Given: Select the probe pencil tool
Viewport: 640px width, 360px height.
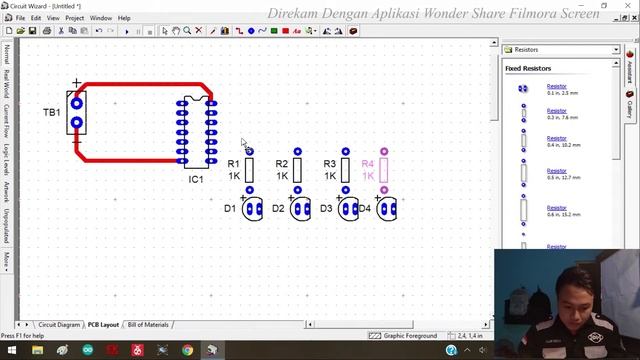Looking at the screenshot, I should (213, 31).
